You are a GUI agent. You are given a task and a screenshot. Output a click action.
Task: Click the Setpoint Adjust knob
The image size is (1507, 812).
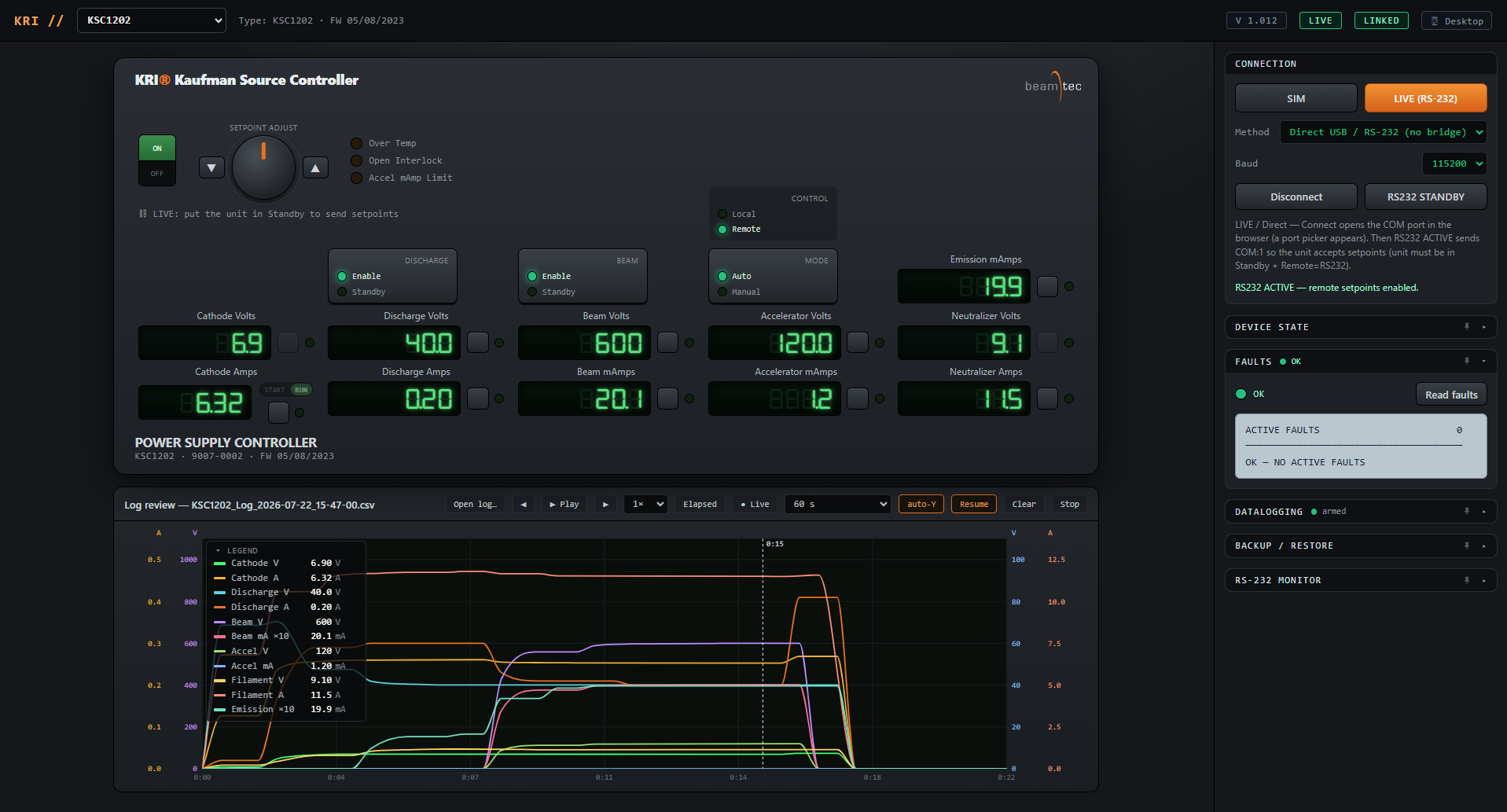[x=263, y=167]
